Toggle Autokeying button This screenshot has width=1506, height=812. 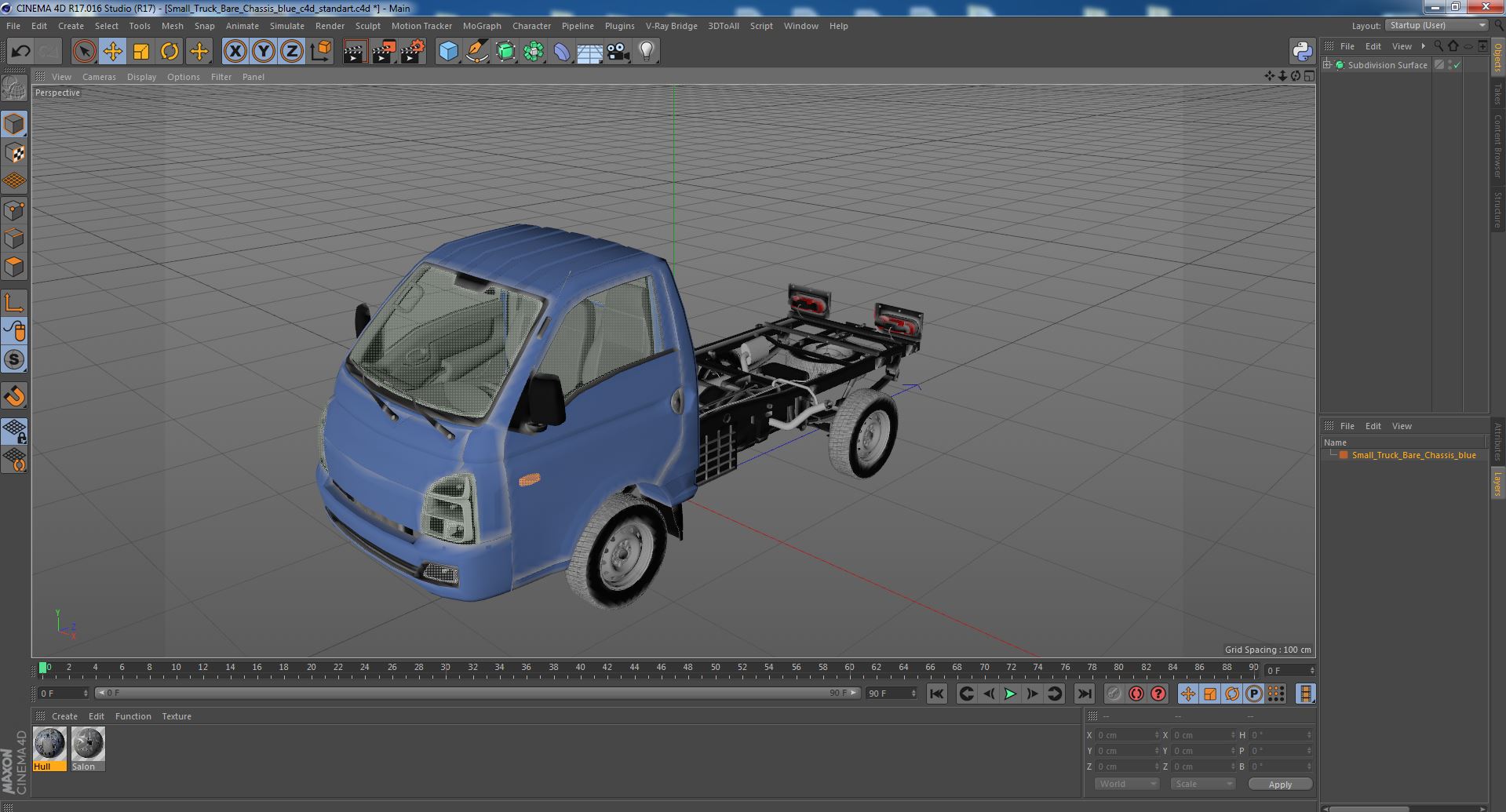coord(1136,694)
